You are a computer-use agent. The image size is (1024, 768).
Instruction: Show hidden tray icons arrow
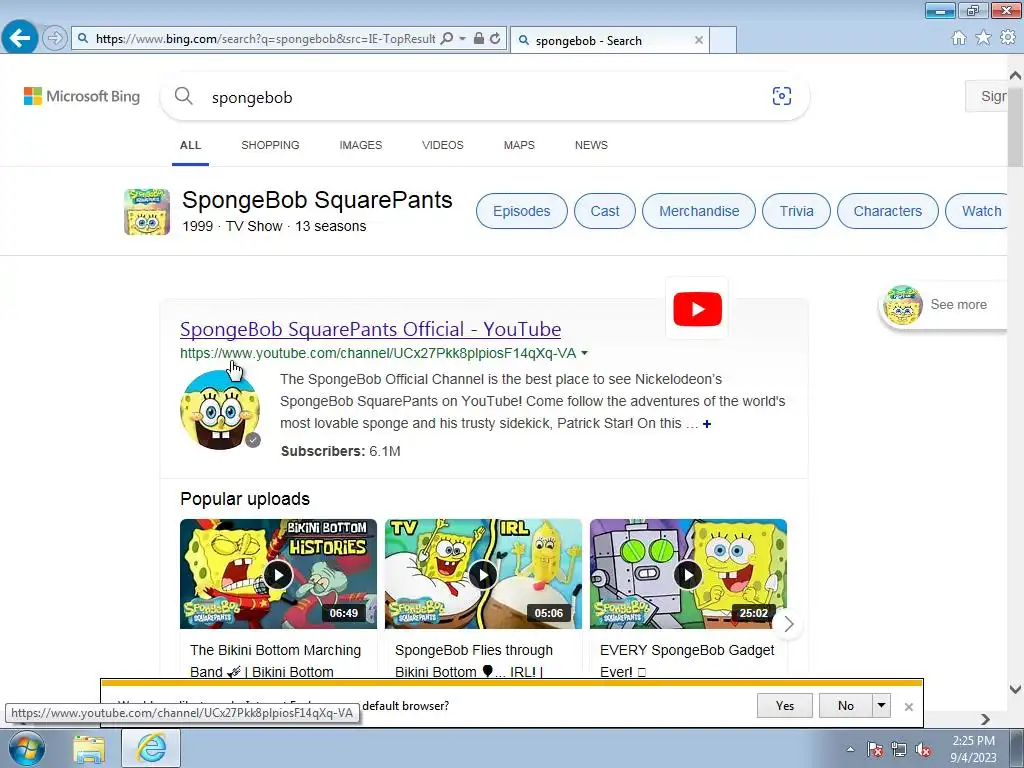click(x=850, y=749)
